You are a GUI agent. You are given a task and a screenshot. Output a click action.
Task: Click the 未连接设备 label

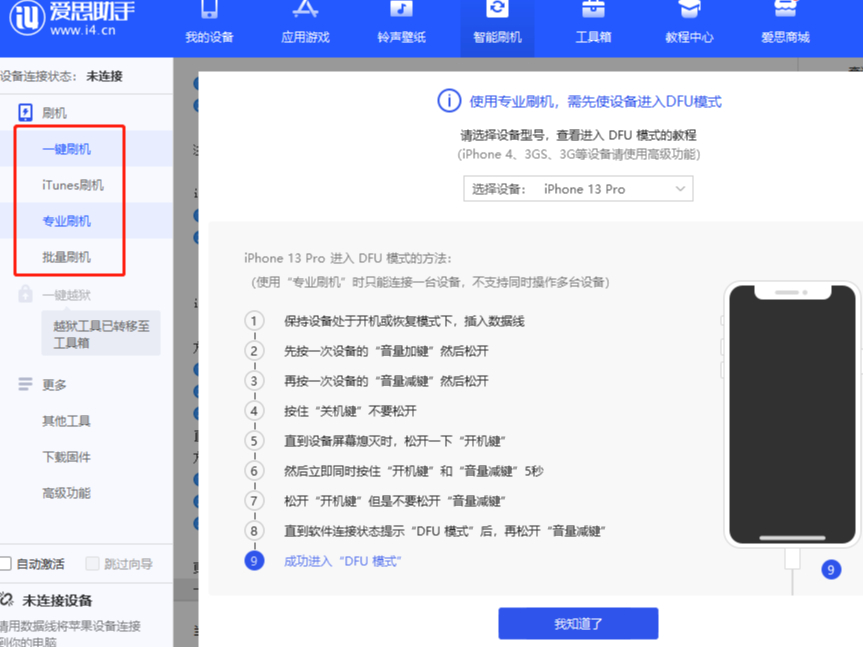pos(57,600)
